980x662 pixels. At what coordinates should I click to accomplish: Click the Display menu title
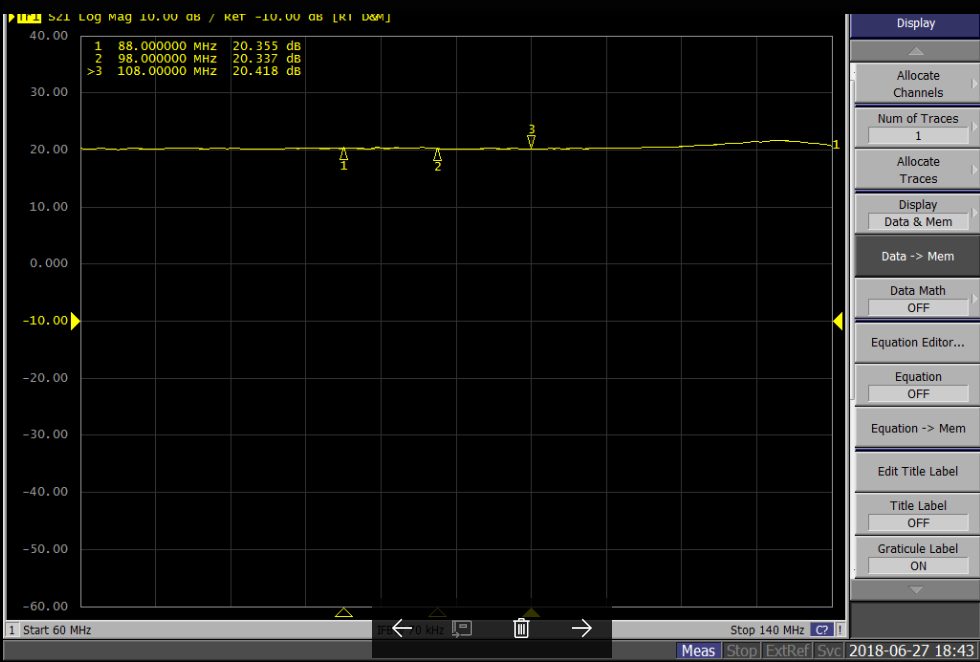[915, 24]
